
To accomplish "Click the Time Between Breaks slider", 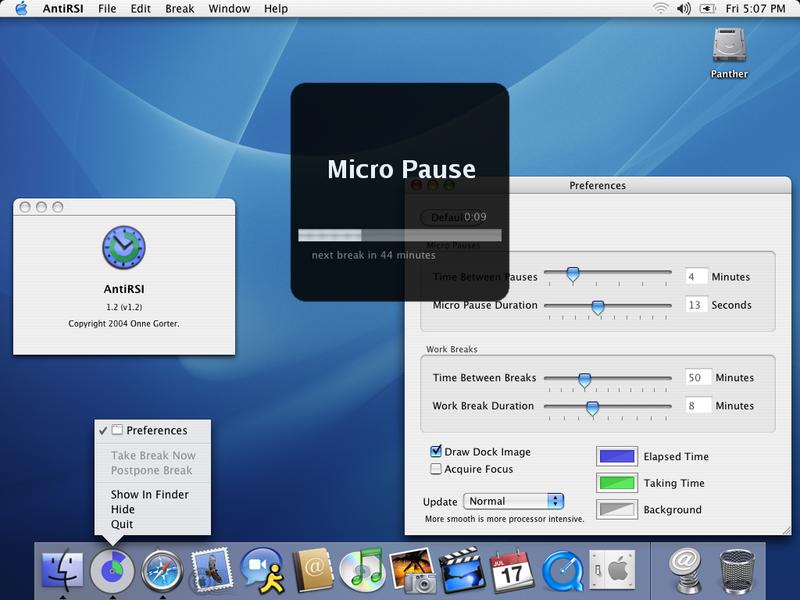I will [x=585, y=379].
